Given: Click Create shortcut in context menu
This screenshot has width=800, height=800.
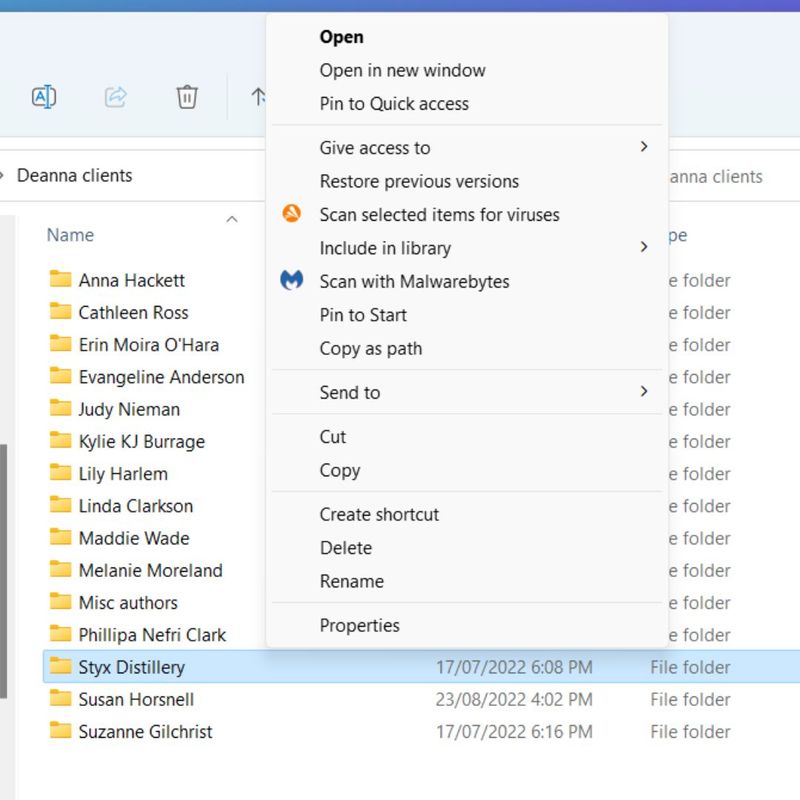Looking at the screenshot, I should (379, 514).
